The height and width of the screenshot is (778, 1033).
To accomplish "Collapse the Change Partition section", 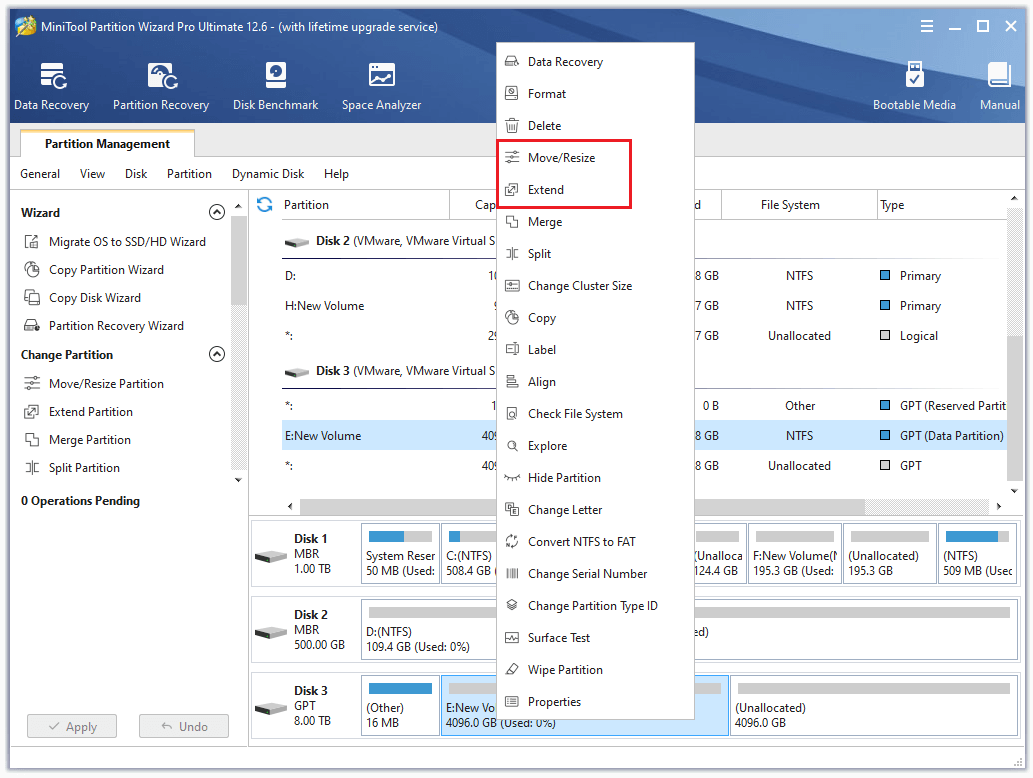I will (217, 354).
